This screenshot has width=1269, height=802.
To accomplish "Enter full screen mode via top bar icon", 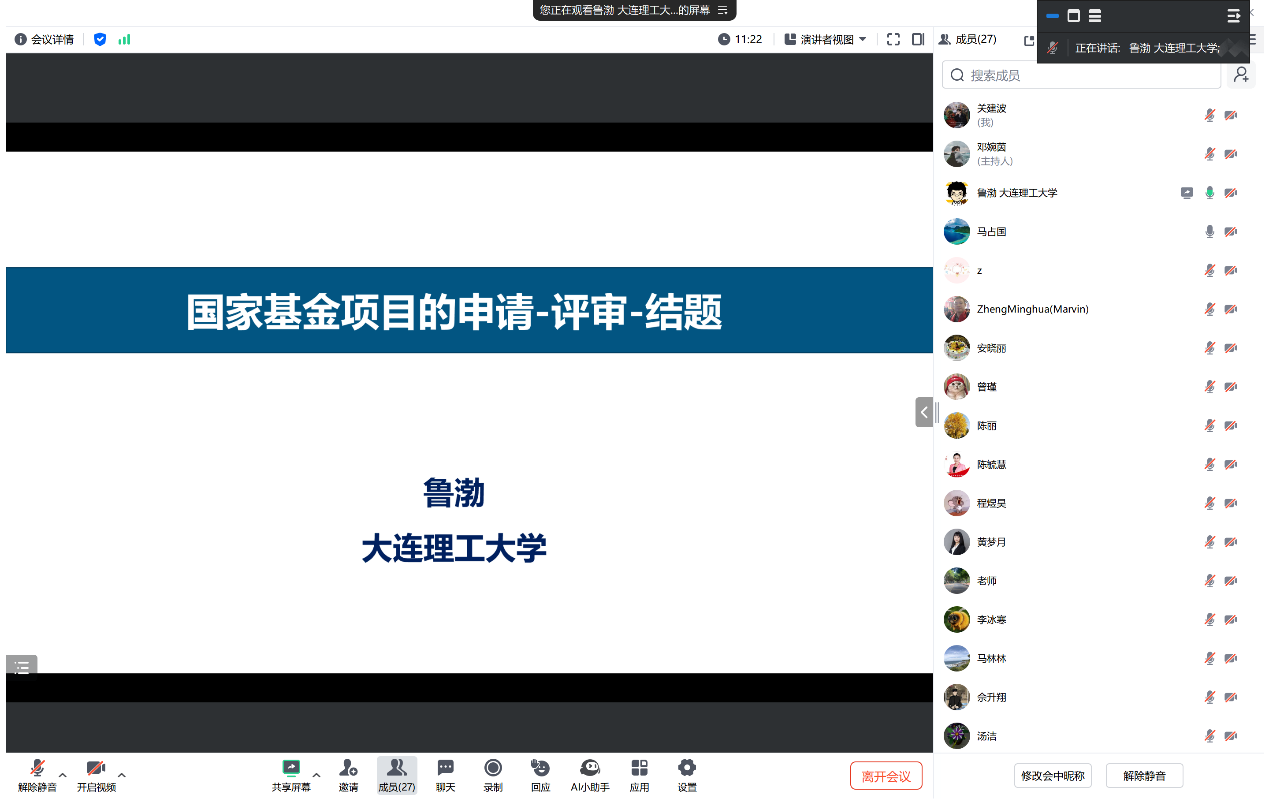I will click(x=893, y=40).
